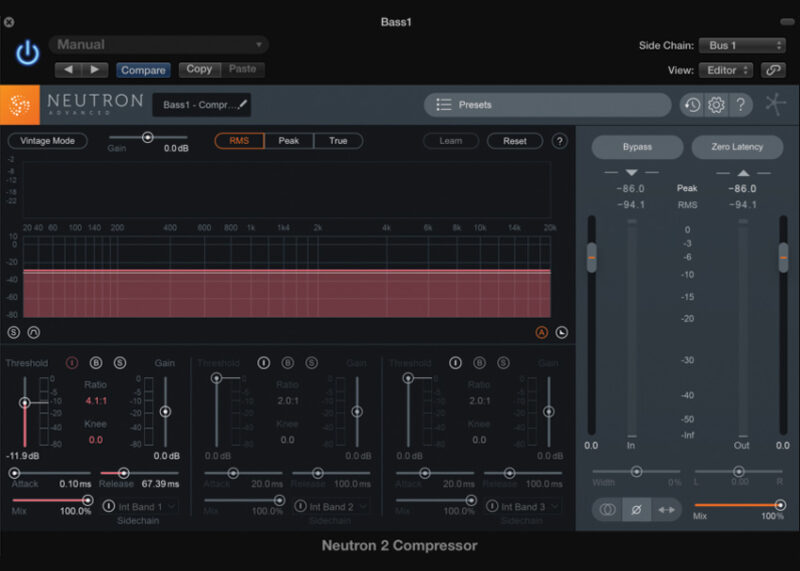This screenshot has height=571, width=800.
Task: Click the Bypass button
Action: (x=637, y=147)
